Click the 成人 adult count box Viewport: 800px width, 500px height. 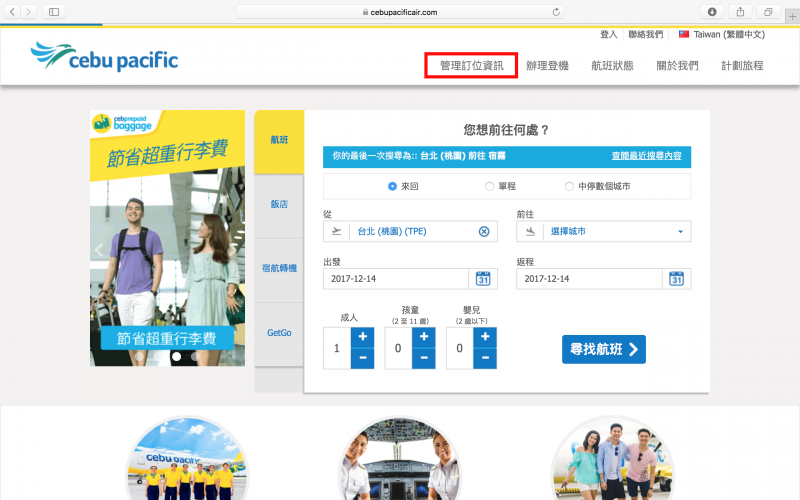(337, 348)
